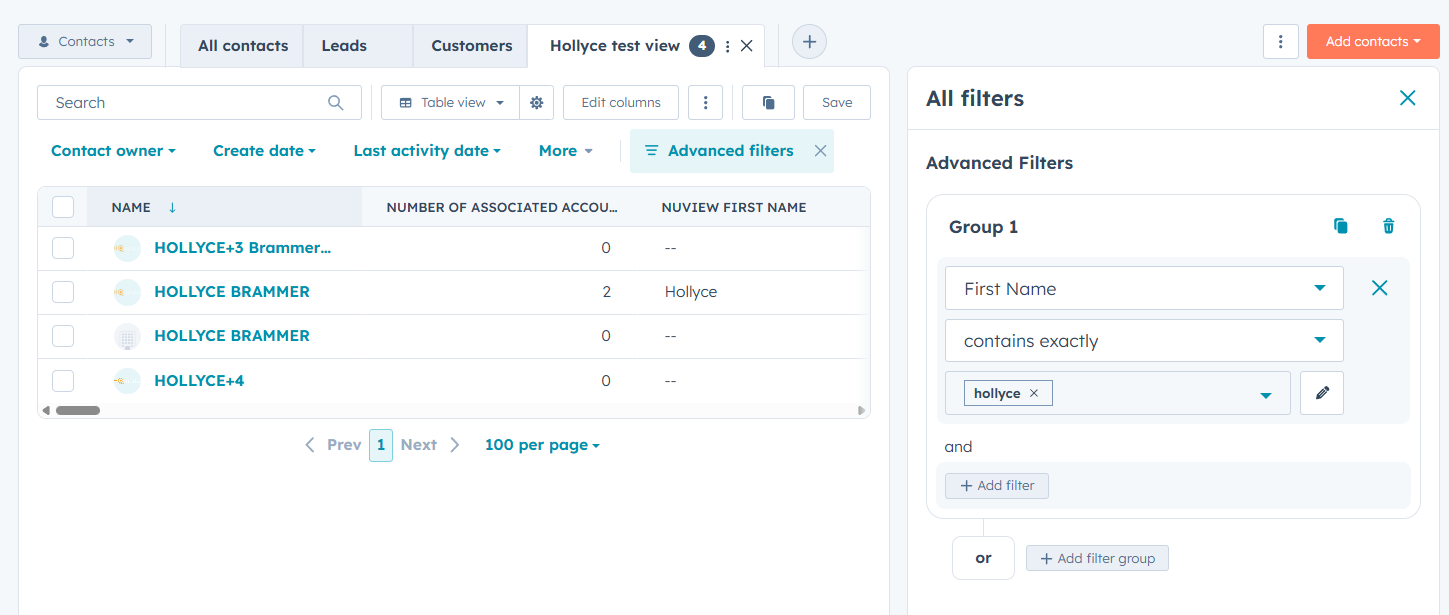Open the Hollyce test view options menu
Viewport: 1449px width, 615px height.
[727, 46]
